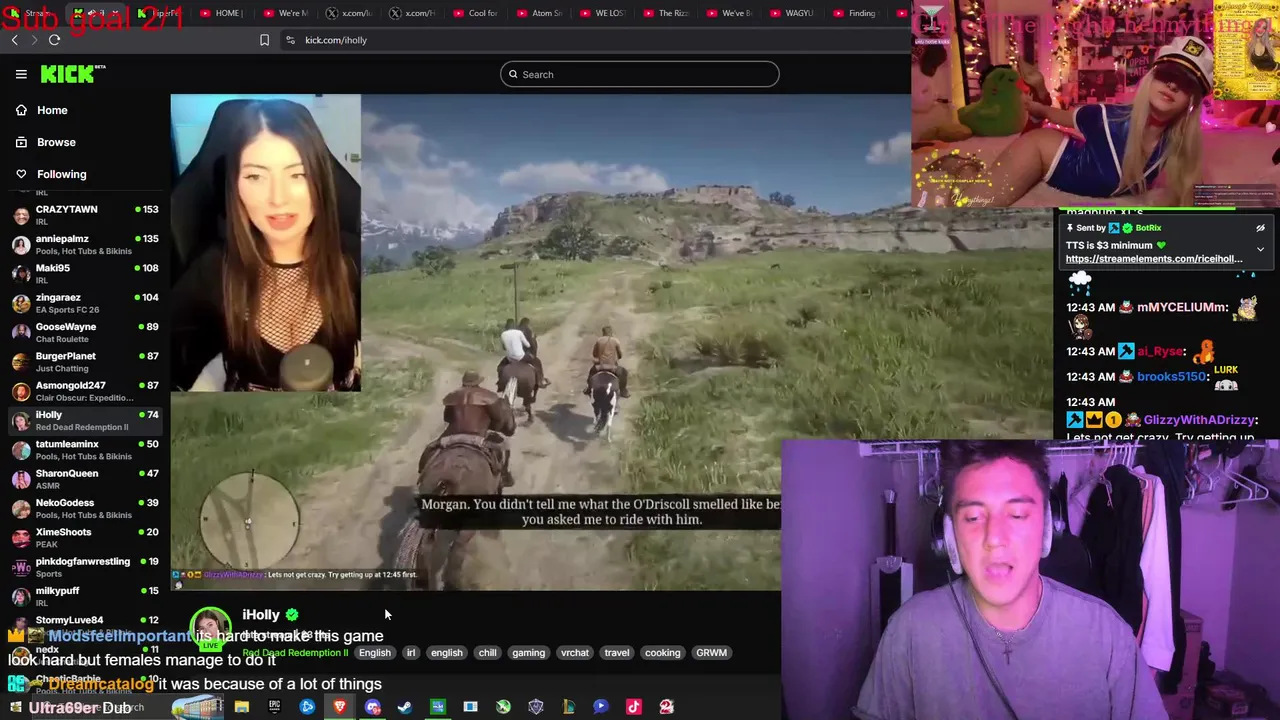Switch to Cool for YouTube tab

[x=476, y=13]
